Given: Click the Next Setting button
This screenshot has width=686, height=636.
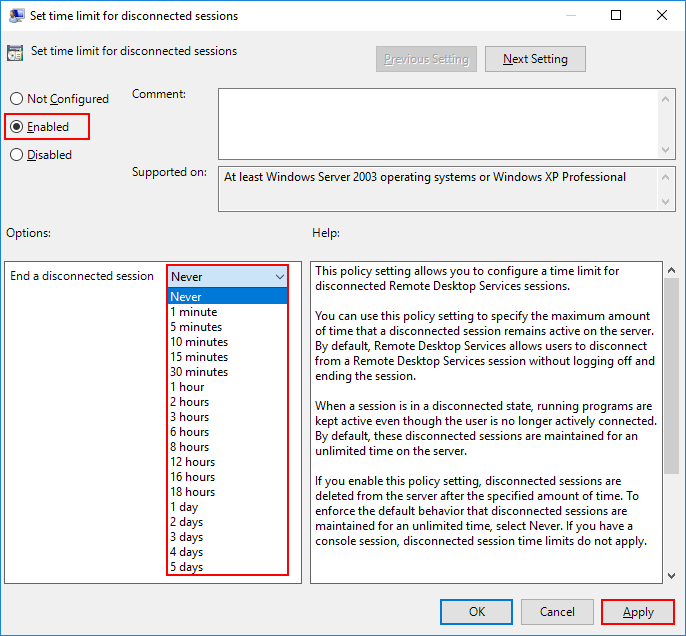Looking at the screenshot, I should 535,59.
